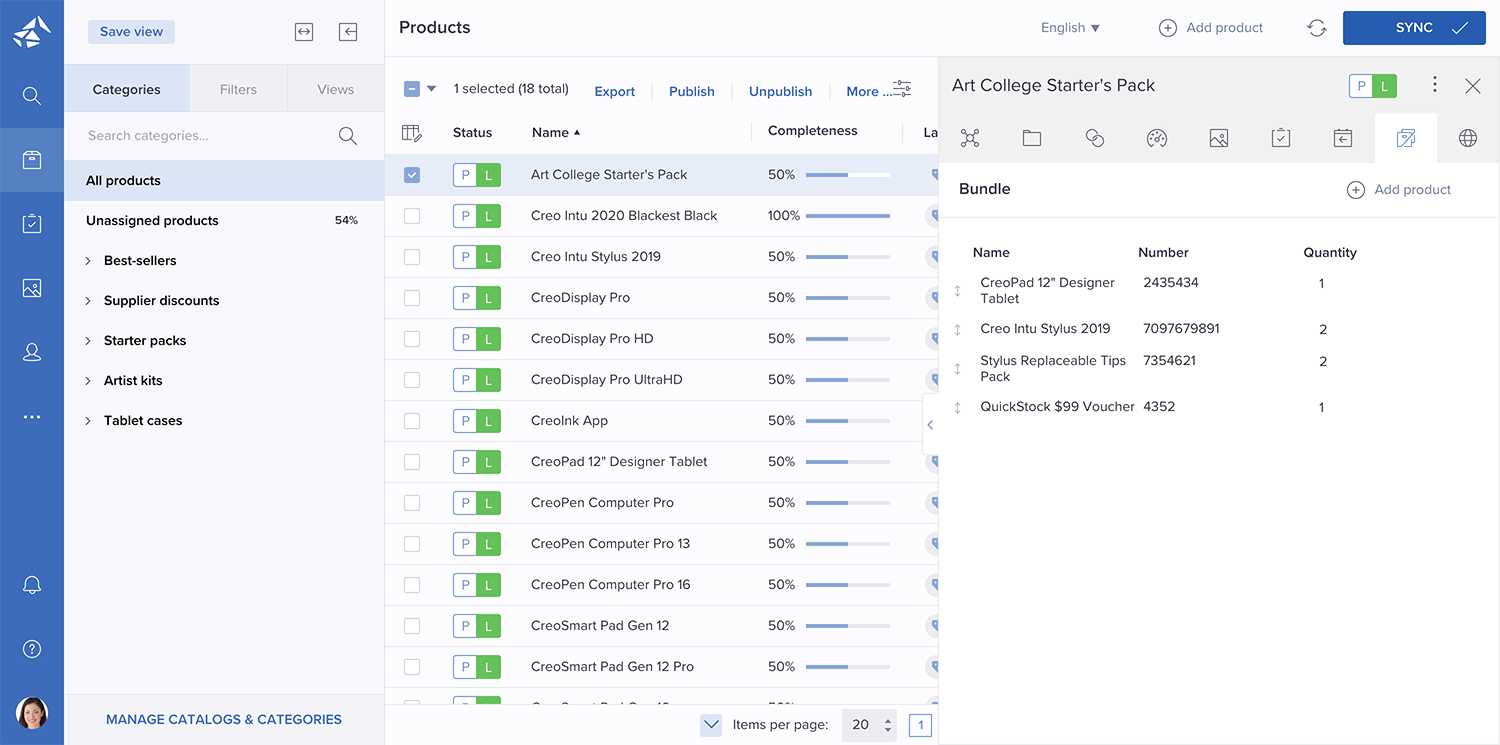This screenshot has width=1500, height=745.
Task: Open the three-dot menu in detail panel
Action: pyautogui.click(x=1435, y=85)
